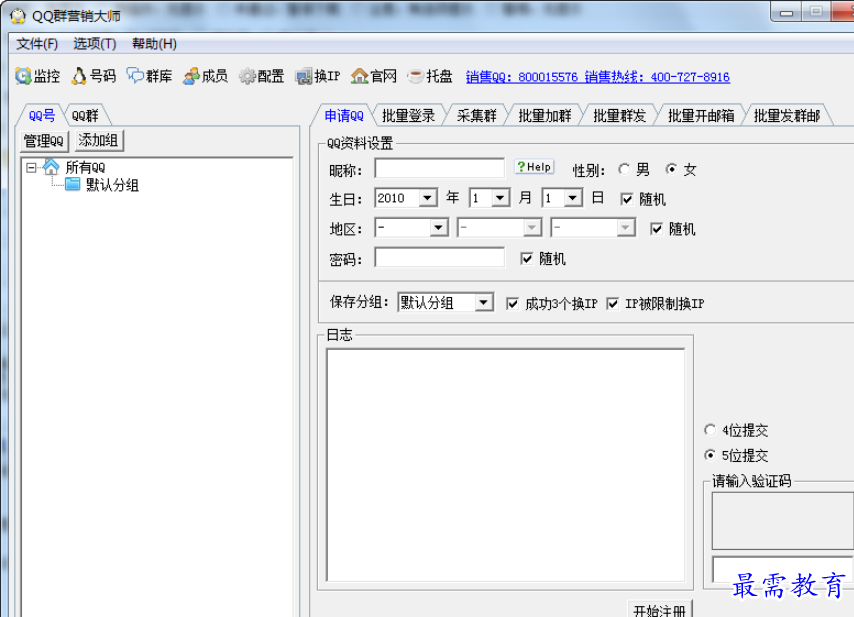The width and height of the screenshot is (854, 617).
Task: Open the 监控 monitor toolbar icon
Action: pos(38,76)
